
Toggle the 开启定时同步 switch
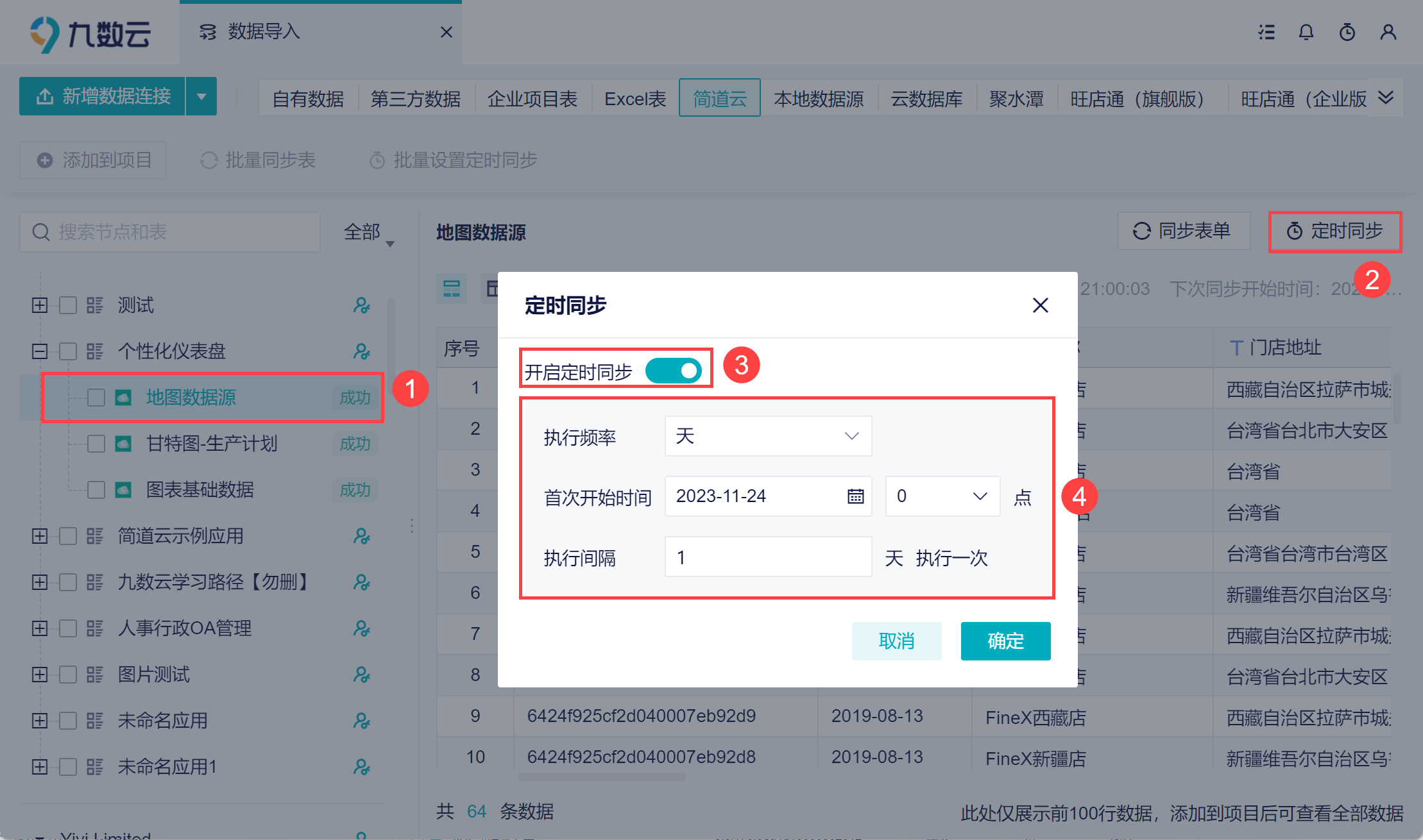[x=673, y=371]
